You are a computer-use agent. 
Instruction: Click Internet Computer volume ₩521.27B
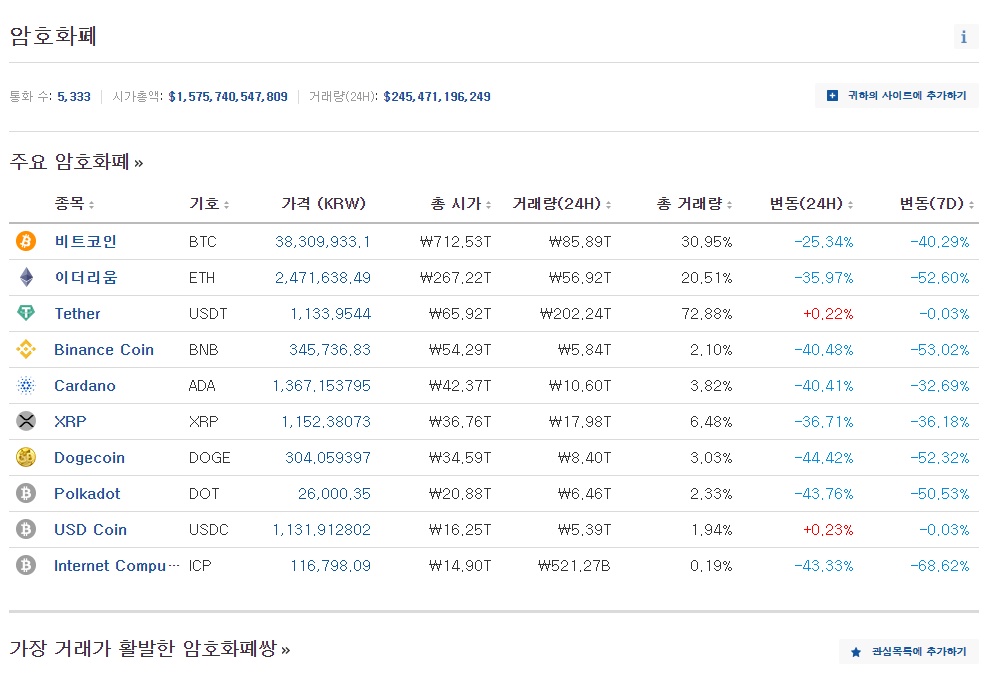coord(574,565)
